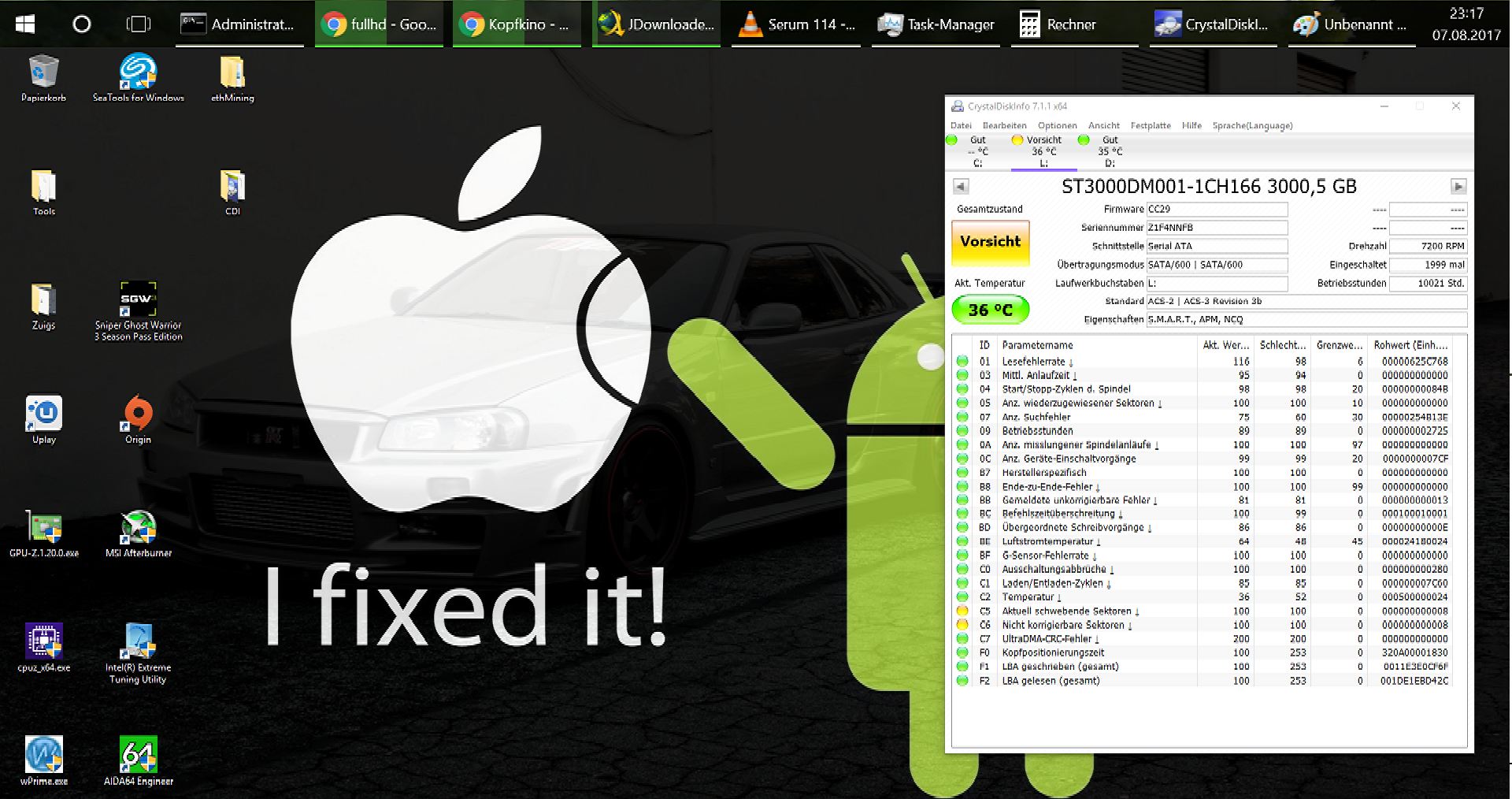Switch to Administrator command prompt in taskbar
Image resolution: width=1512 pixels, height=799 pixels.
pyautogui.click(x=239, y=24)
